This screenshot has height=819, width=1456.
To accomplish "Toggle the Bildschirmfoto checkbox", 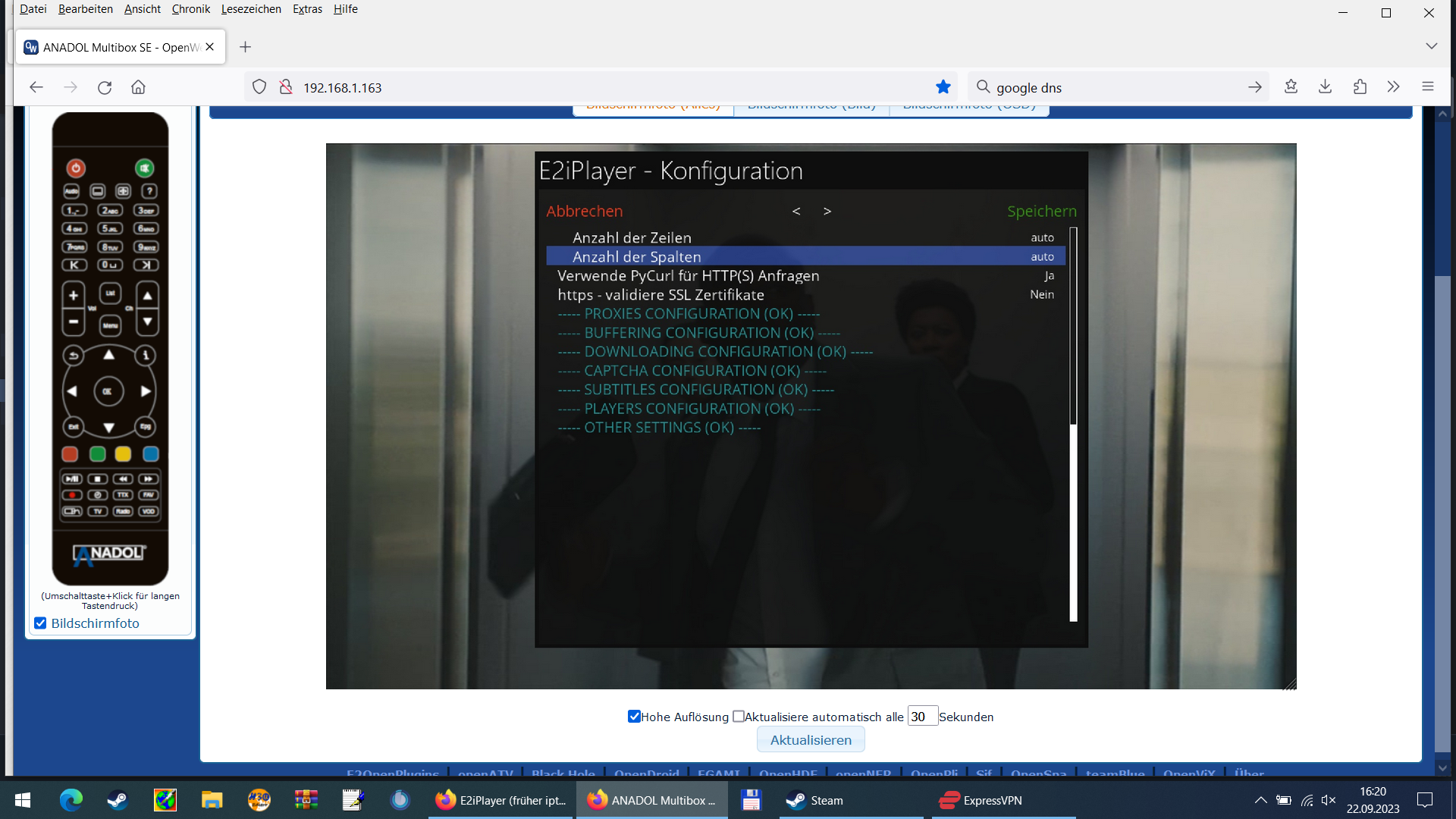I will [41, 623].
